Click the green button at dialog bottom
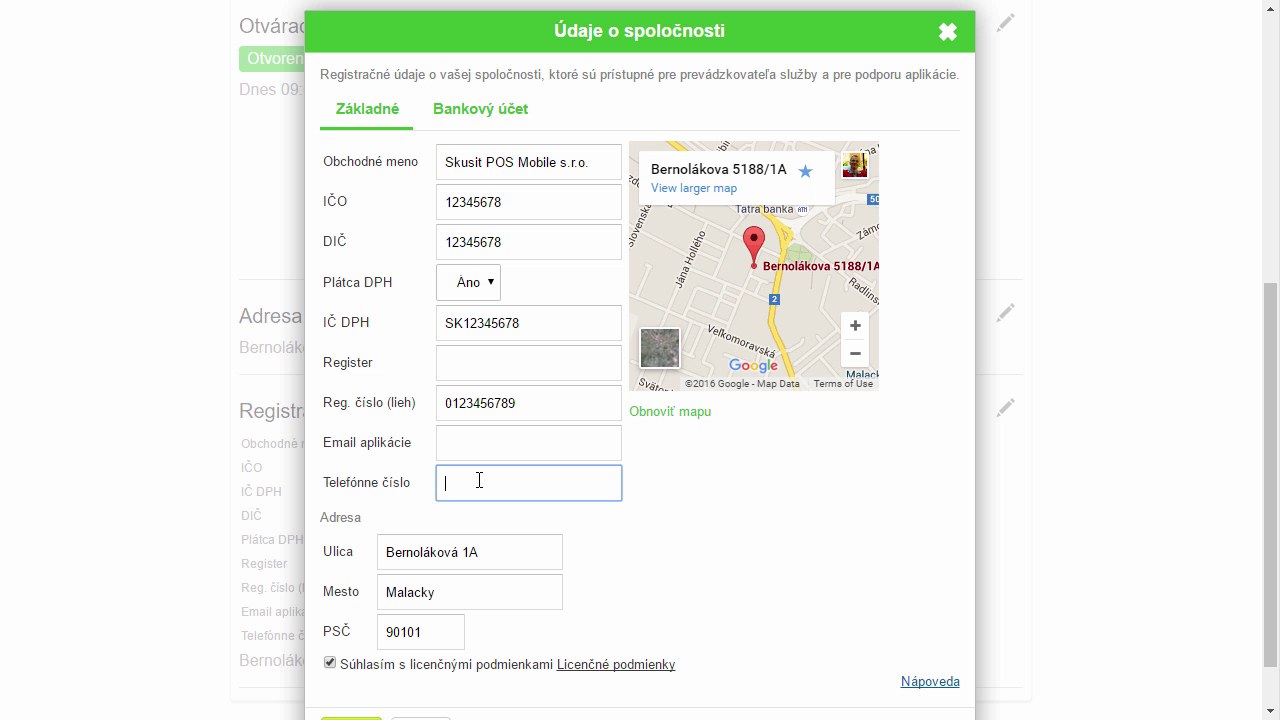The height and width of the screenshot is (720, 1280). [351, 717]
